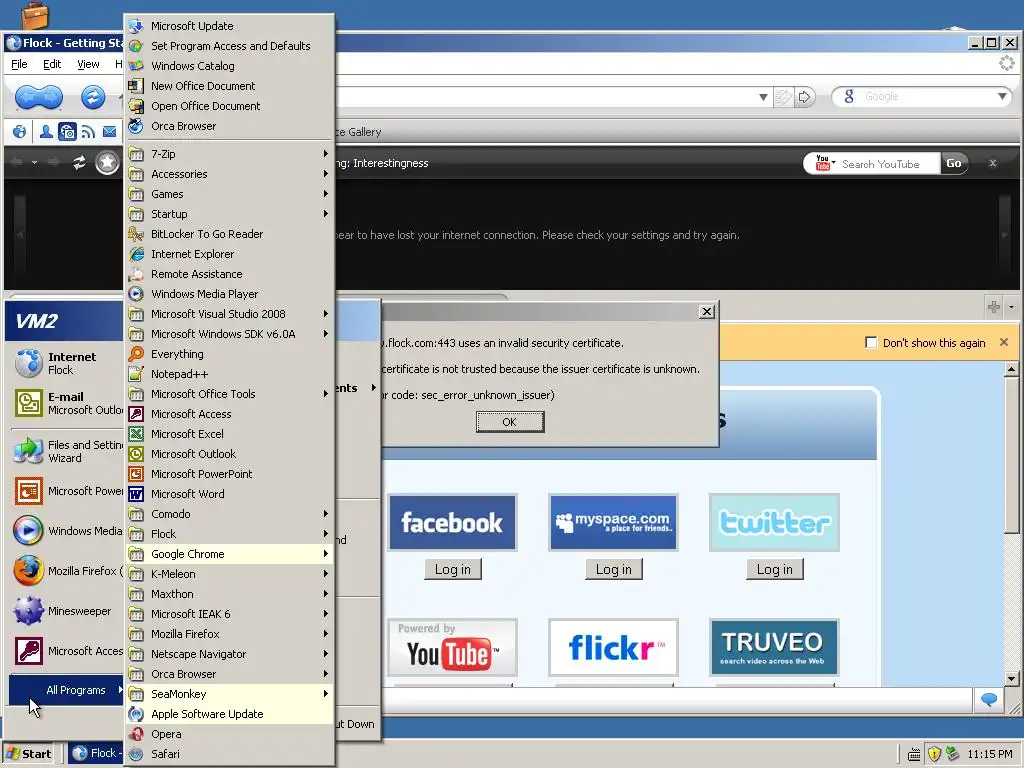
Task: Click the Windows Start button
Action: tap(29, 754)
